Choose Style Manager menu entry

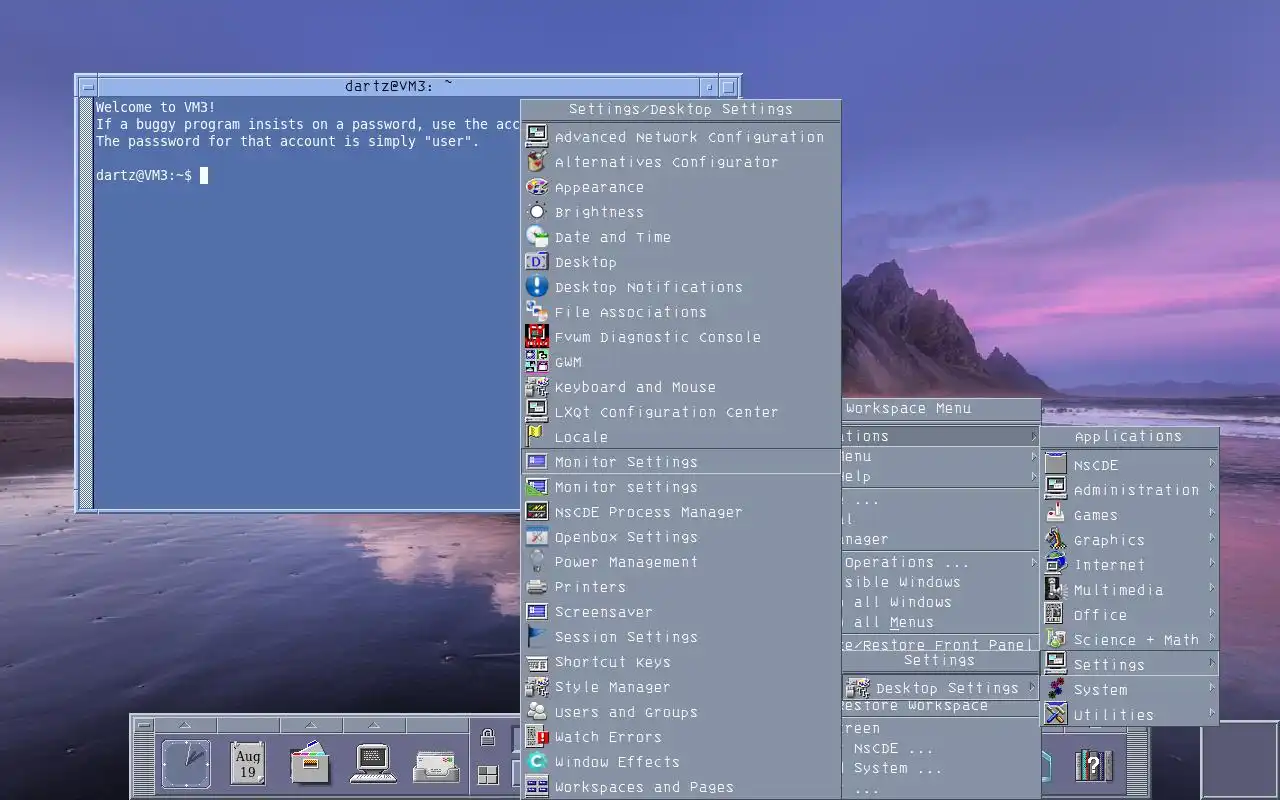click(680, 686)
